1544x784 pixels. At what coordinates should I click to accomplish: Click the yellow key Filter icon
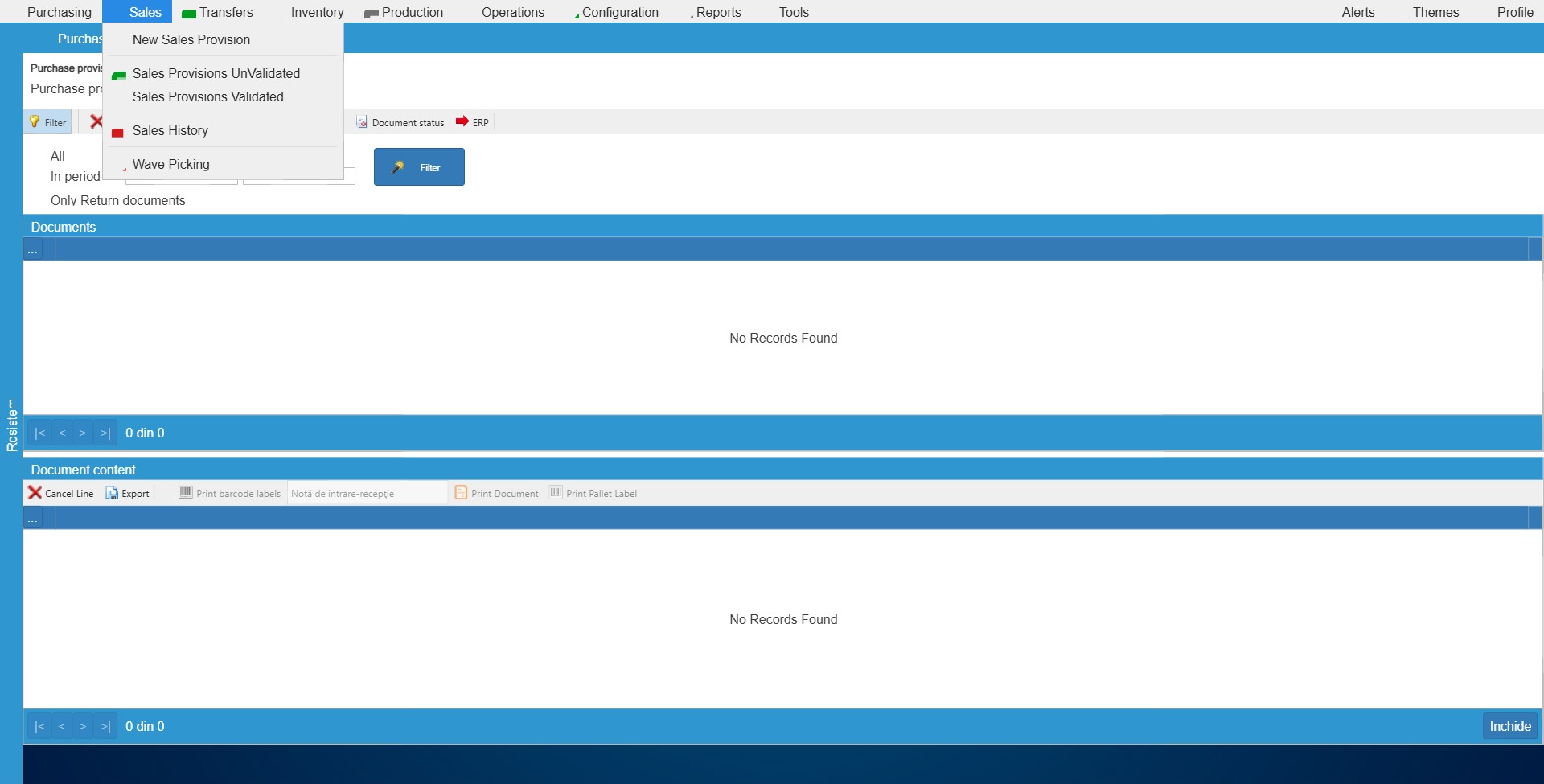(33, 121)
